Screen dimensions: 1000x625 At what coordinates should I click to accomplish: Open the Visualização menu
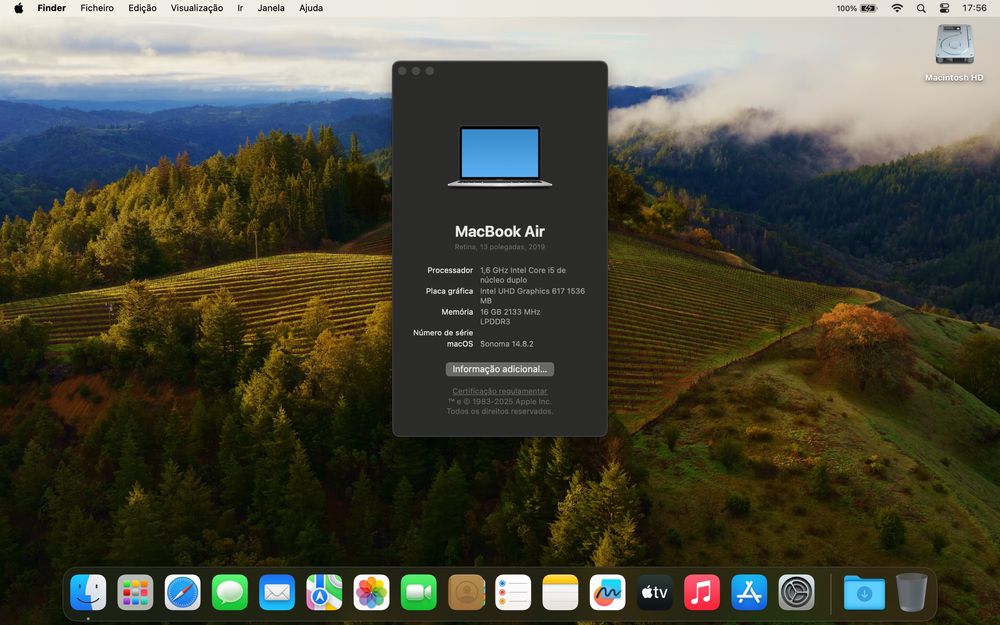(x=196, y=8)
